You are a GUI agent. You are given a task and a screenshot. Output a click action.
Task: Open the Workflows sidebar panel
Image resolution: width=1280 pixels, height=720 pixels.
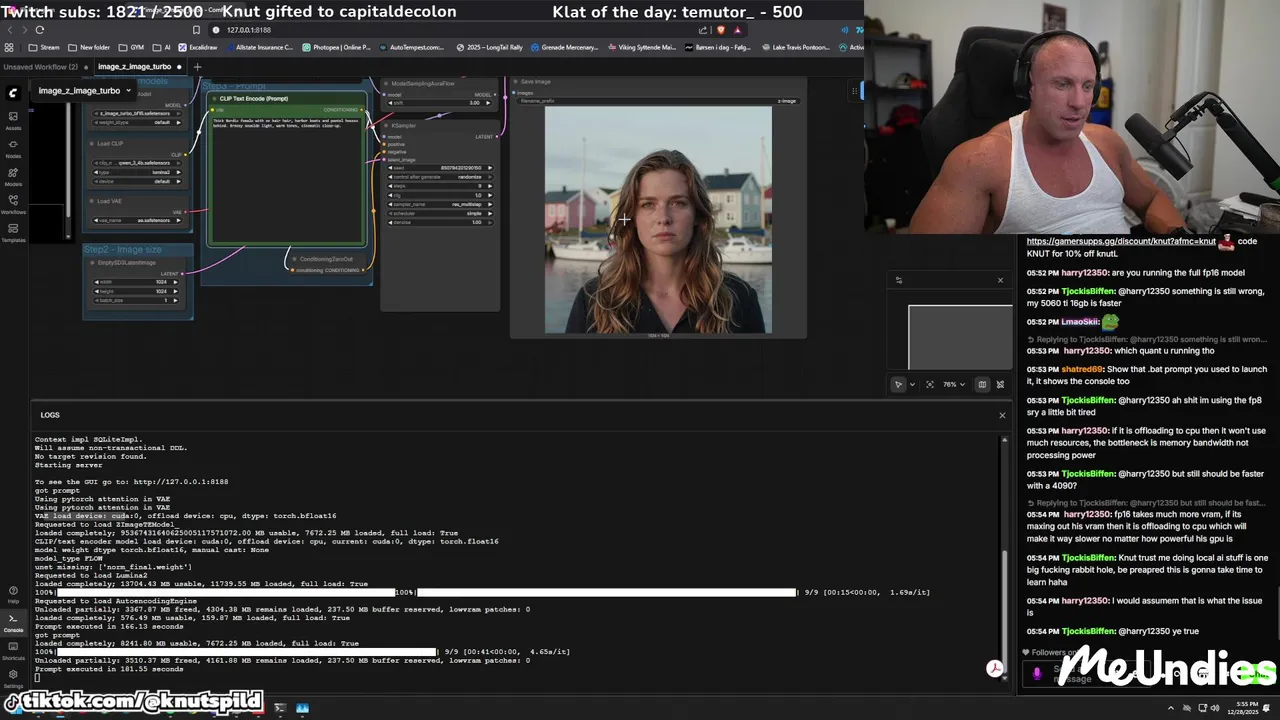tap(13, 204)
